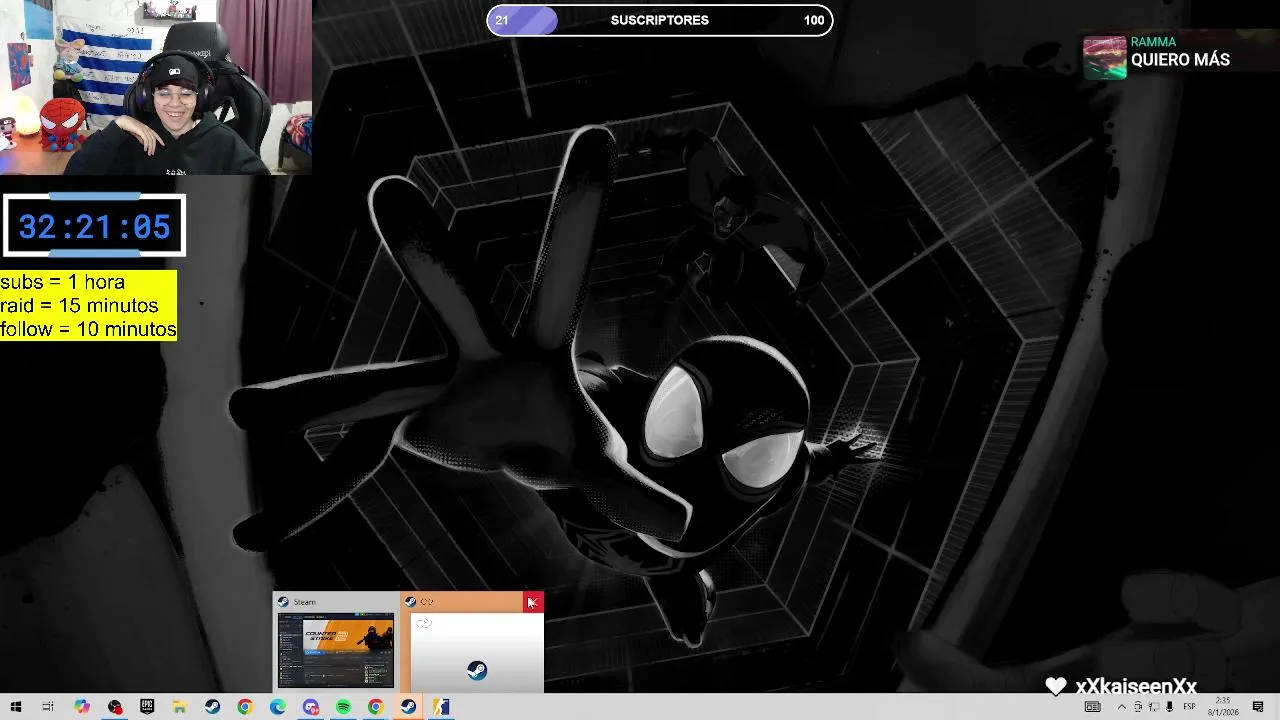The width and height of the screenshot is (1280, 720).
Task: Click the Suscriptores goal progress bar
Action: 660,20
